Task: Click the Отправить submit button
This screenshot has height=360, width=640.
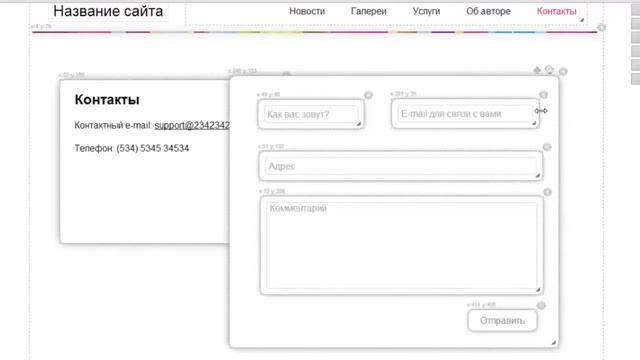Action: 502,320
